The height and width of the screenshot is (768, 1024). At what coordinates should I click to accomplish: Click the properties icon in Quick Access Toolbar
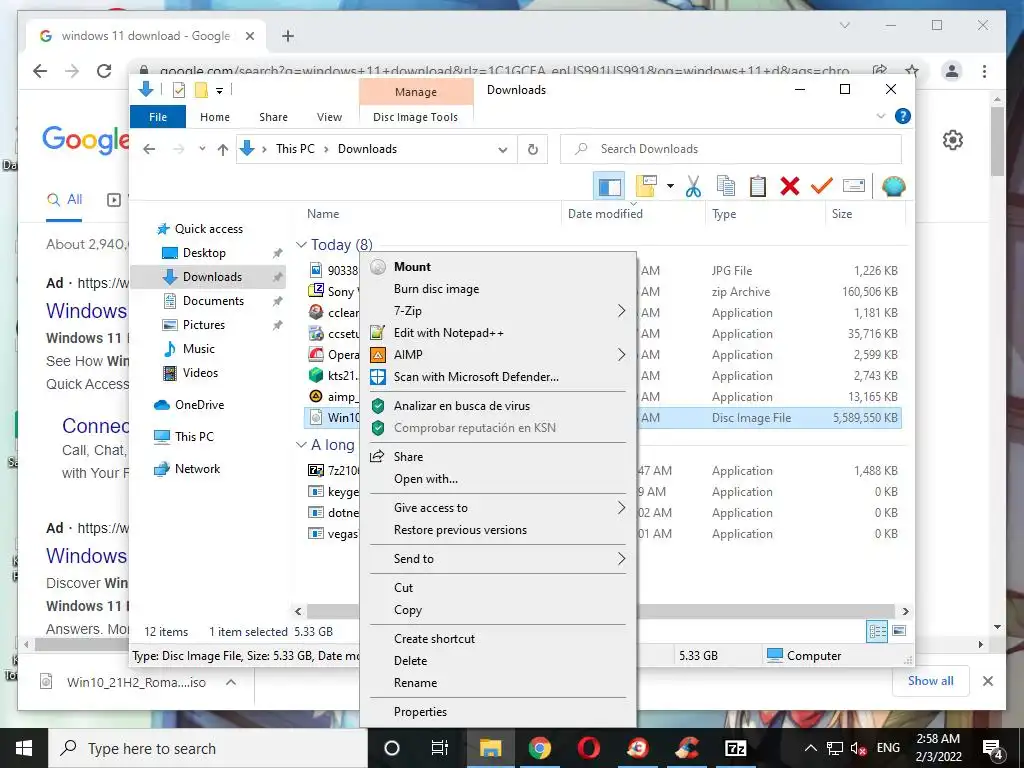coord(178,90)
